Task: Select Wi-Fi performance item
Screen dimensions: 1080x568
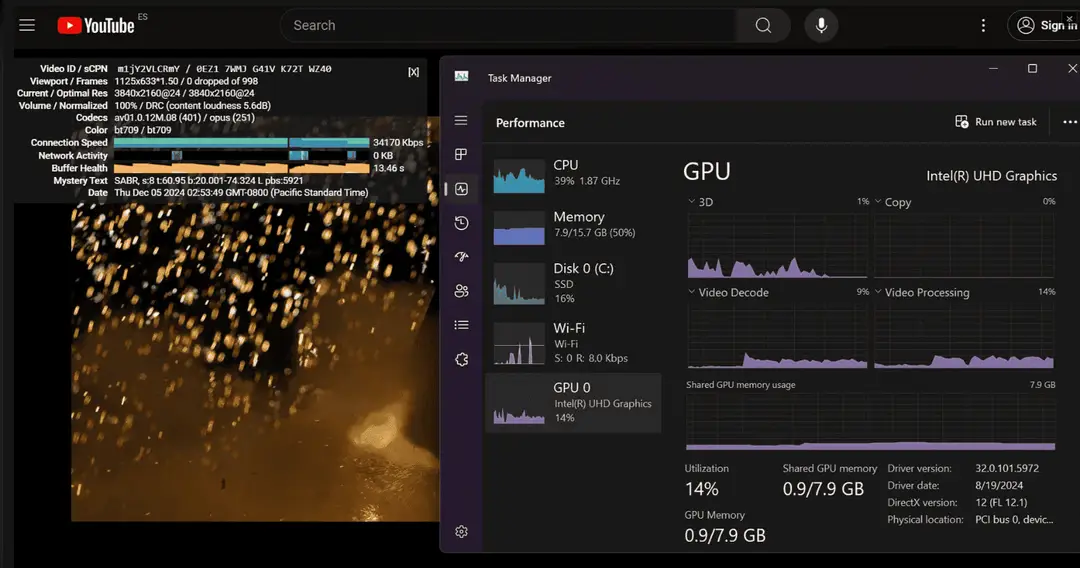Action: click(573, 342)
